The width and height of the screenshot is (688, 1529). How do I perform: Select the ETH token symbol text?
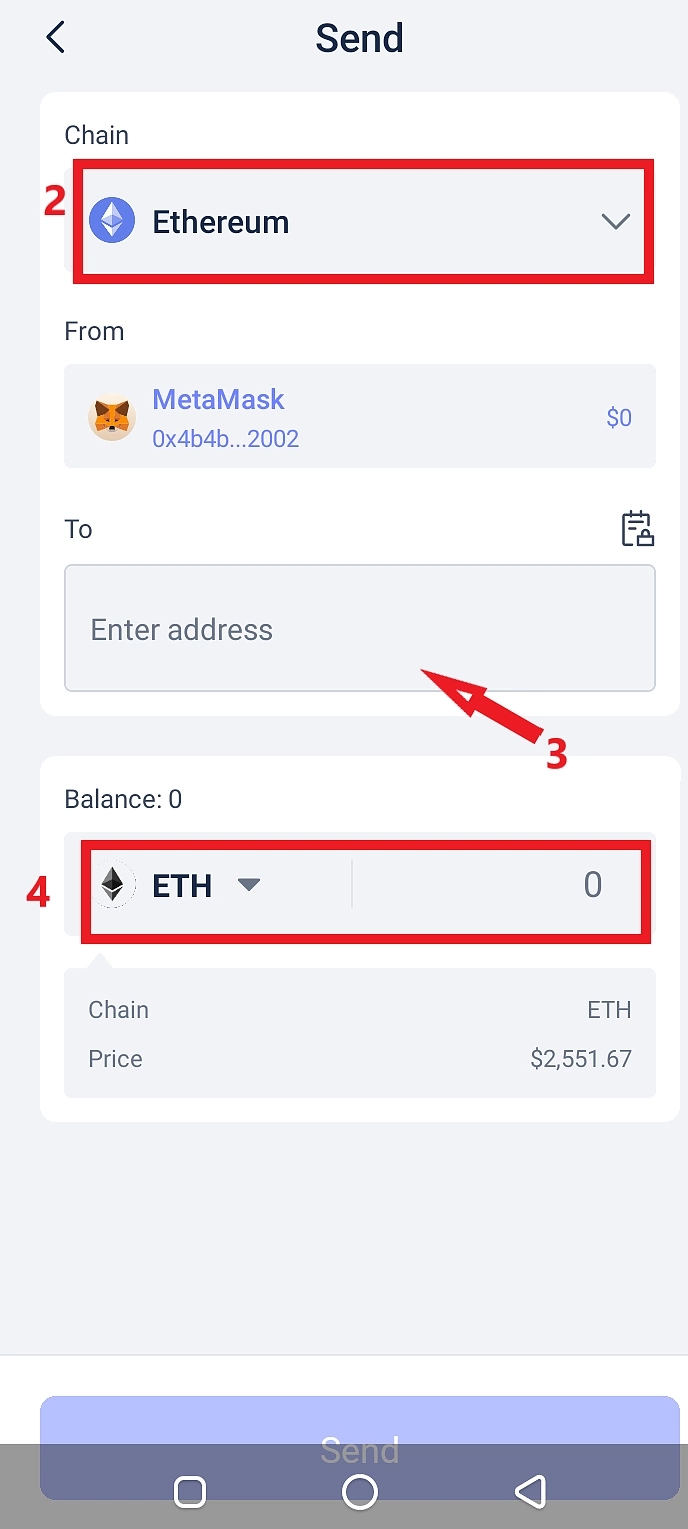pos(182,886)
